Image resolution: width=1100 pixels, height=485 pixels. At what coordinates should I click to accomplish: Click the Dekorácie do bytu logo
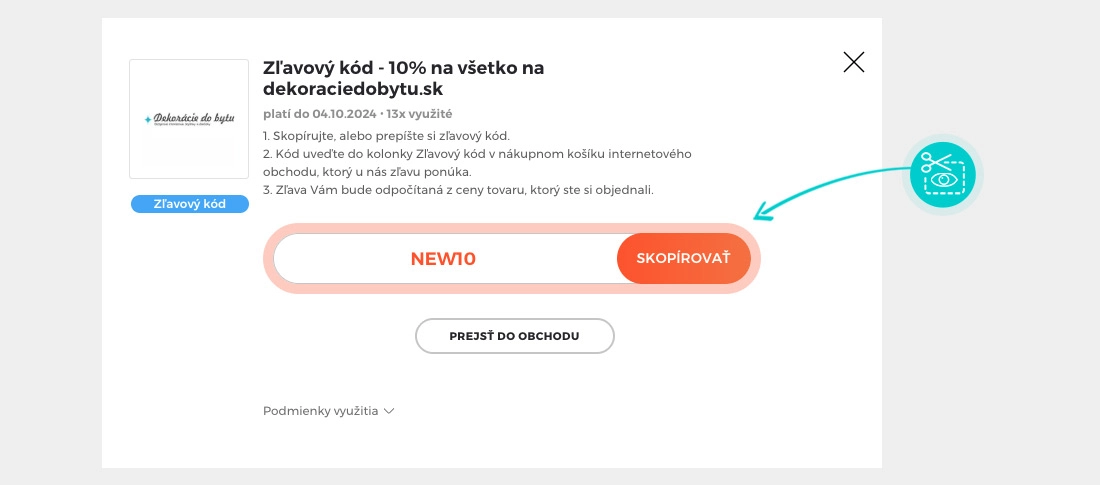click(189, 119)
